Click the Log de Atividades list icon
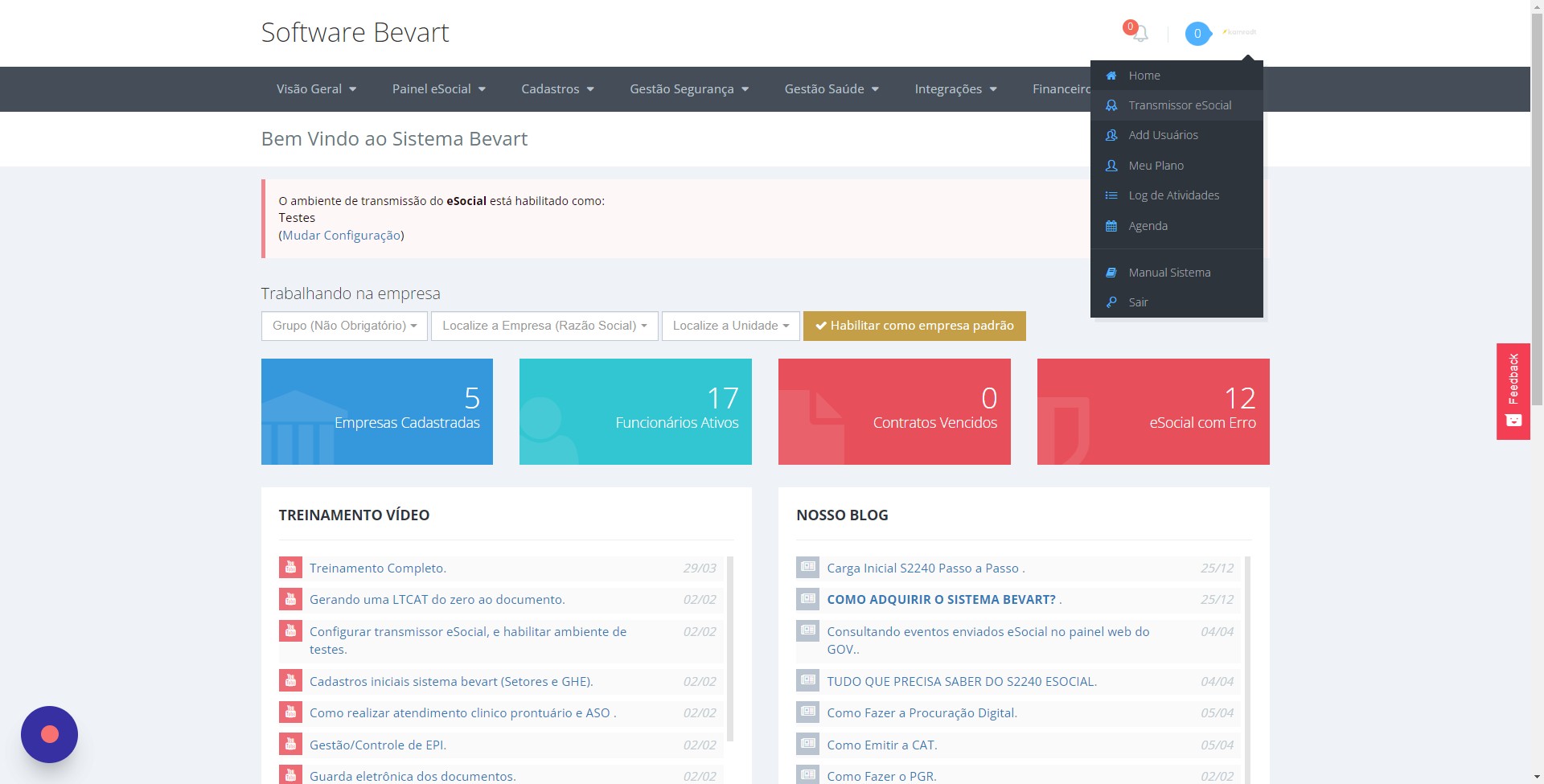 (x=1111, y=195)
